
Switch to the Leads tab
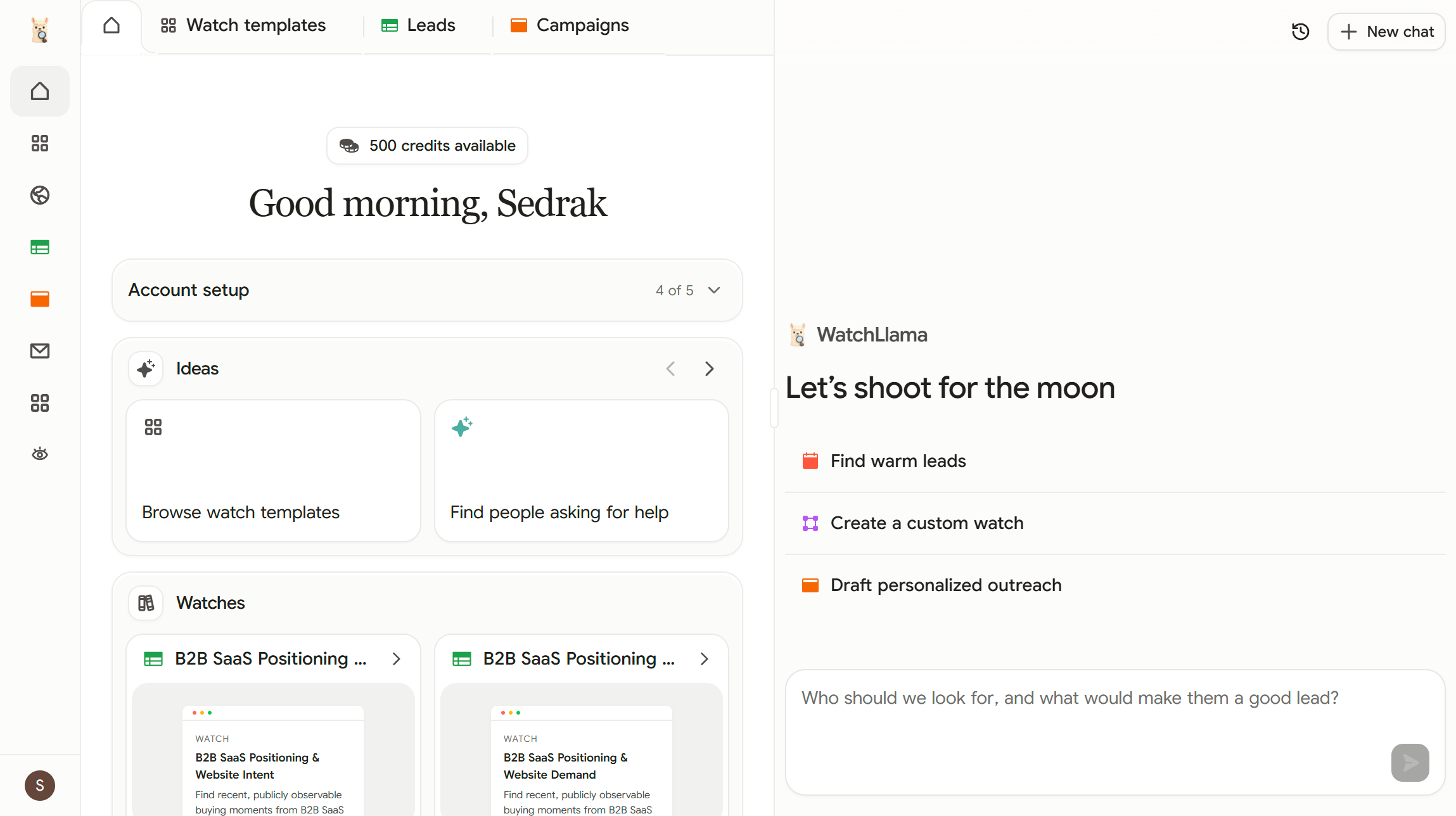(418, 25)
